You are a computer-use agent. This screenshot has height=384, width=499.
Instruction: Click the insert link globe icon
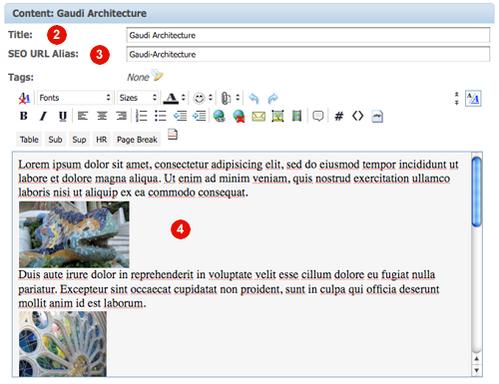coord(219,116)
